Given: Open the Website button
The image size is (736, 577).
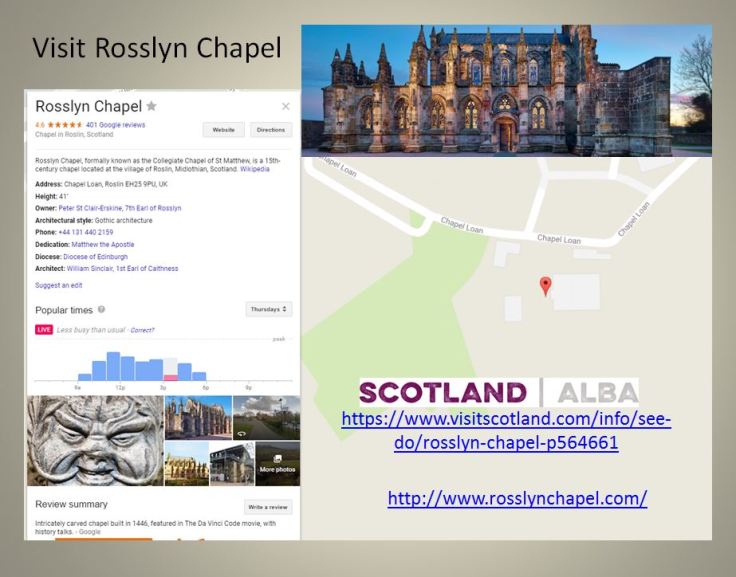Looking at the screenshot, I should [x=223, y=130].
